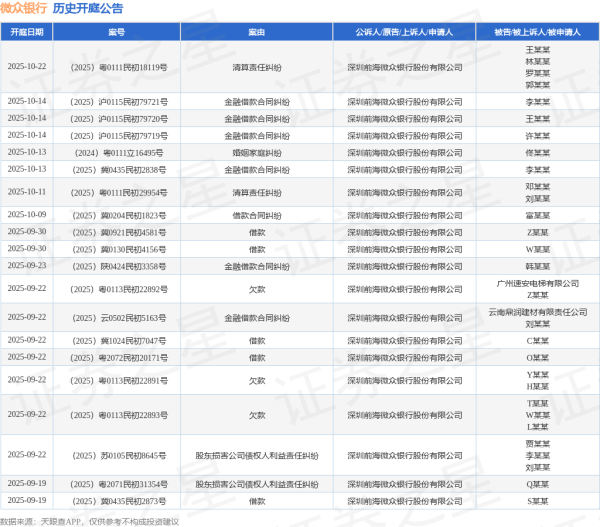Click defendant name 佟某某
This screenshot has height=527, width=600.
point(537,152)
